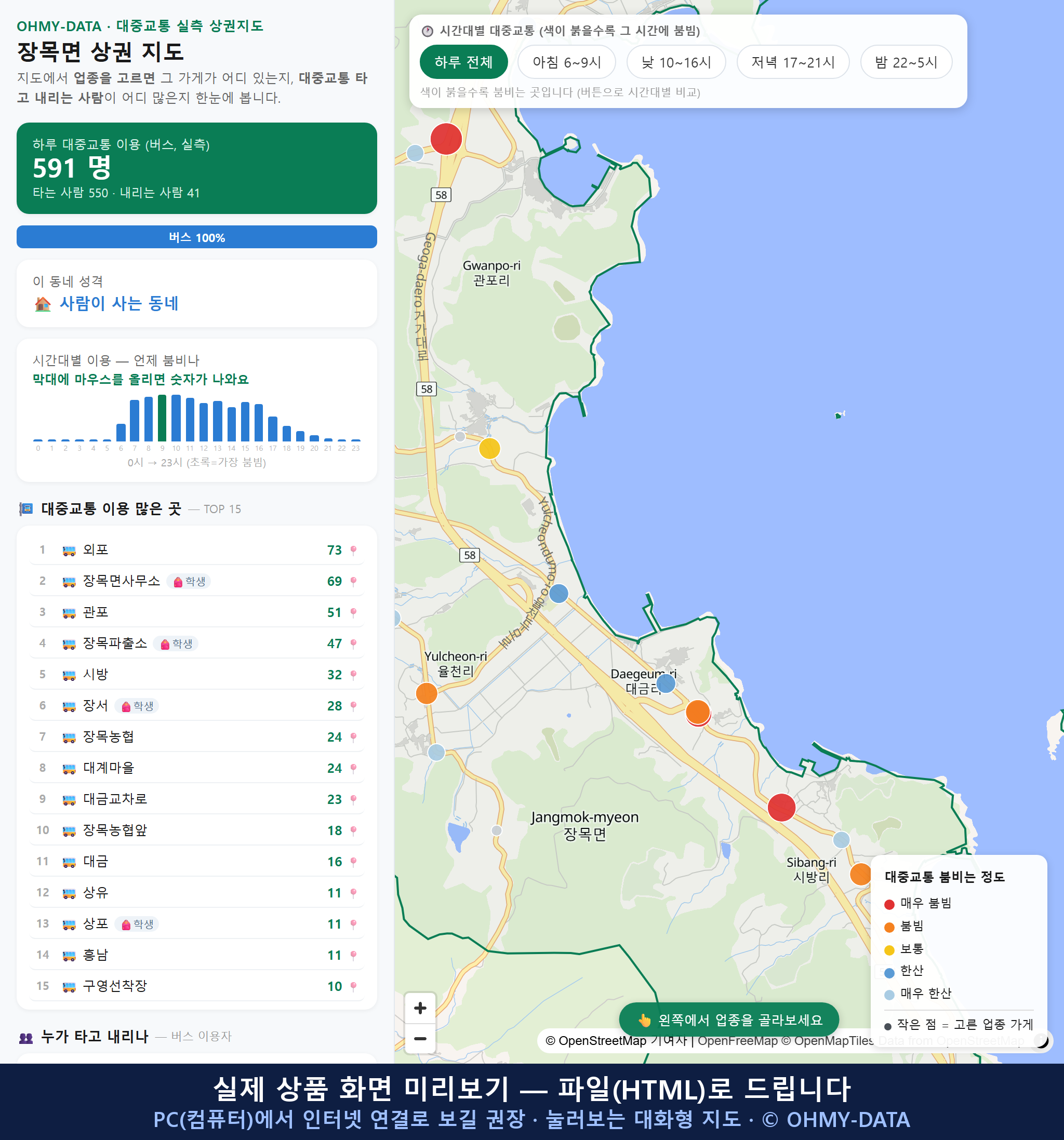Click the orange 붐빔 legend dot

pos(889,927)
